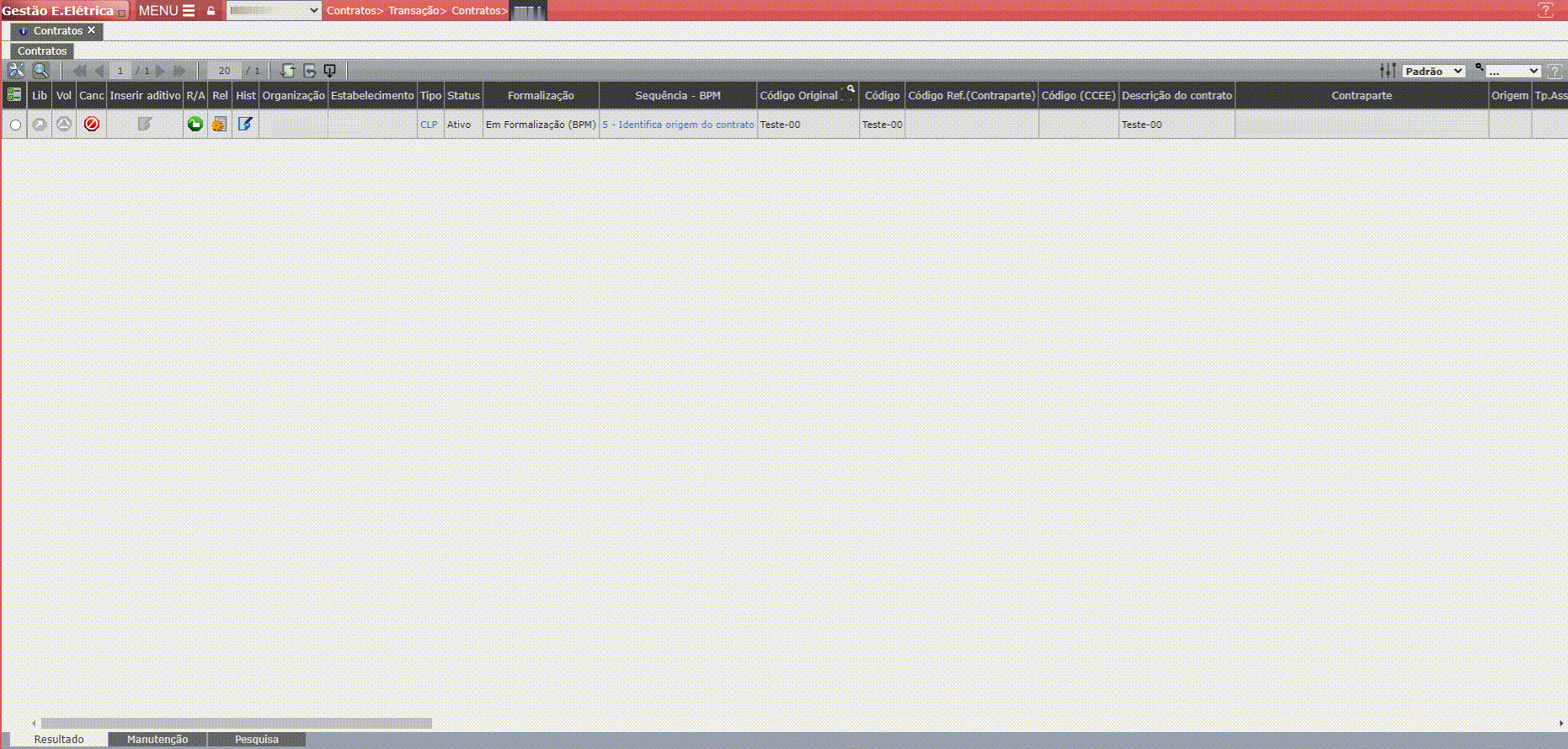Image resolution: width=1568 pixels, height=749 pixels.
Task: Click the download arrow export icon
Action: tap(330, 71)
